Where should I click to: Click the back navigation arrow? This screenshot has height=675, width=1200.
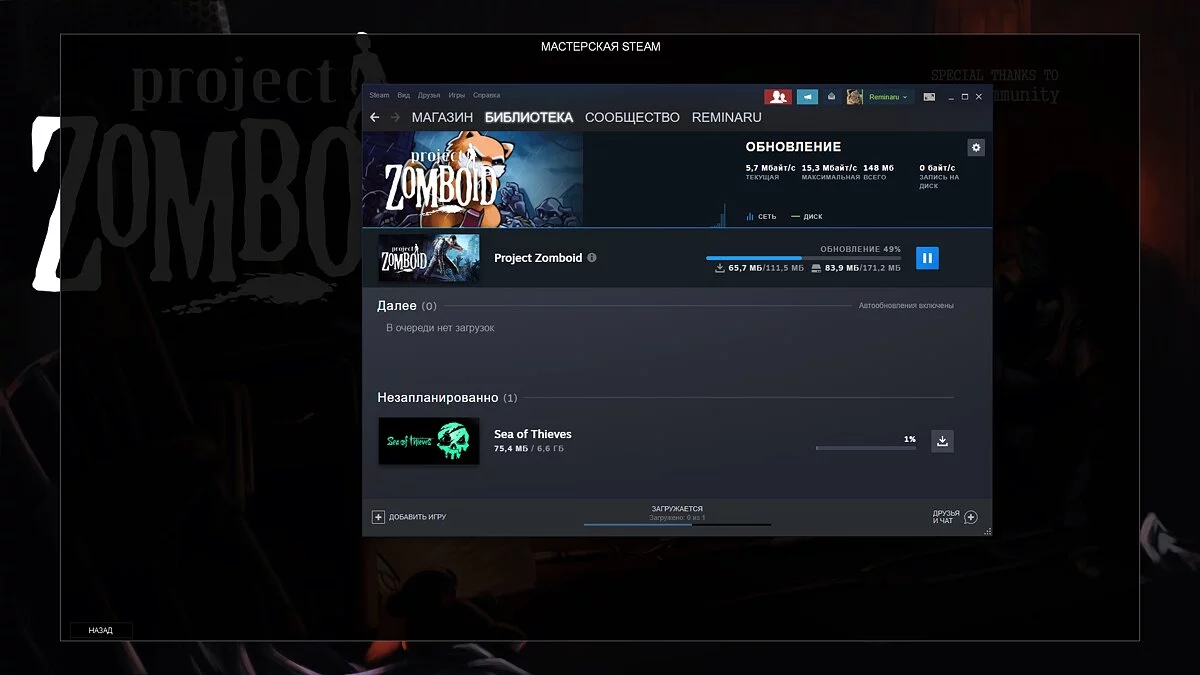click(x=375, y=118)
